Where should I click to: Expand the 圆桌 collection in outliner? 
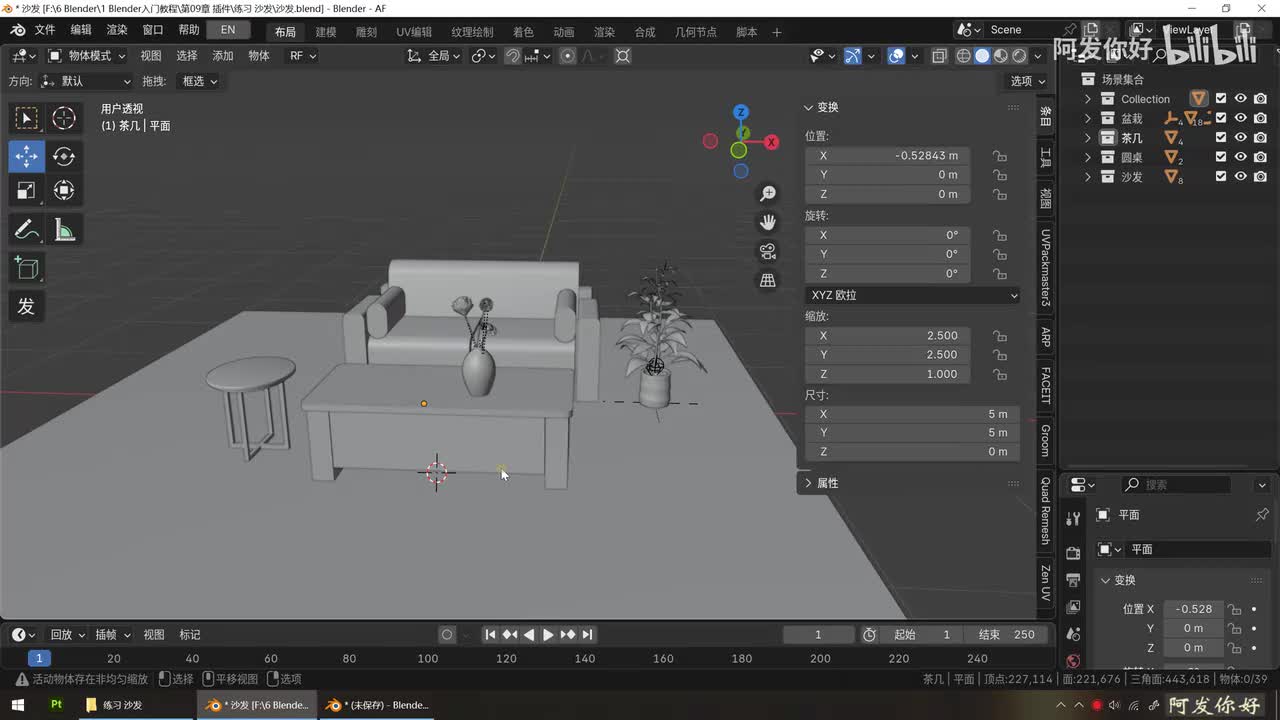pos(1088,158)
